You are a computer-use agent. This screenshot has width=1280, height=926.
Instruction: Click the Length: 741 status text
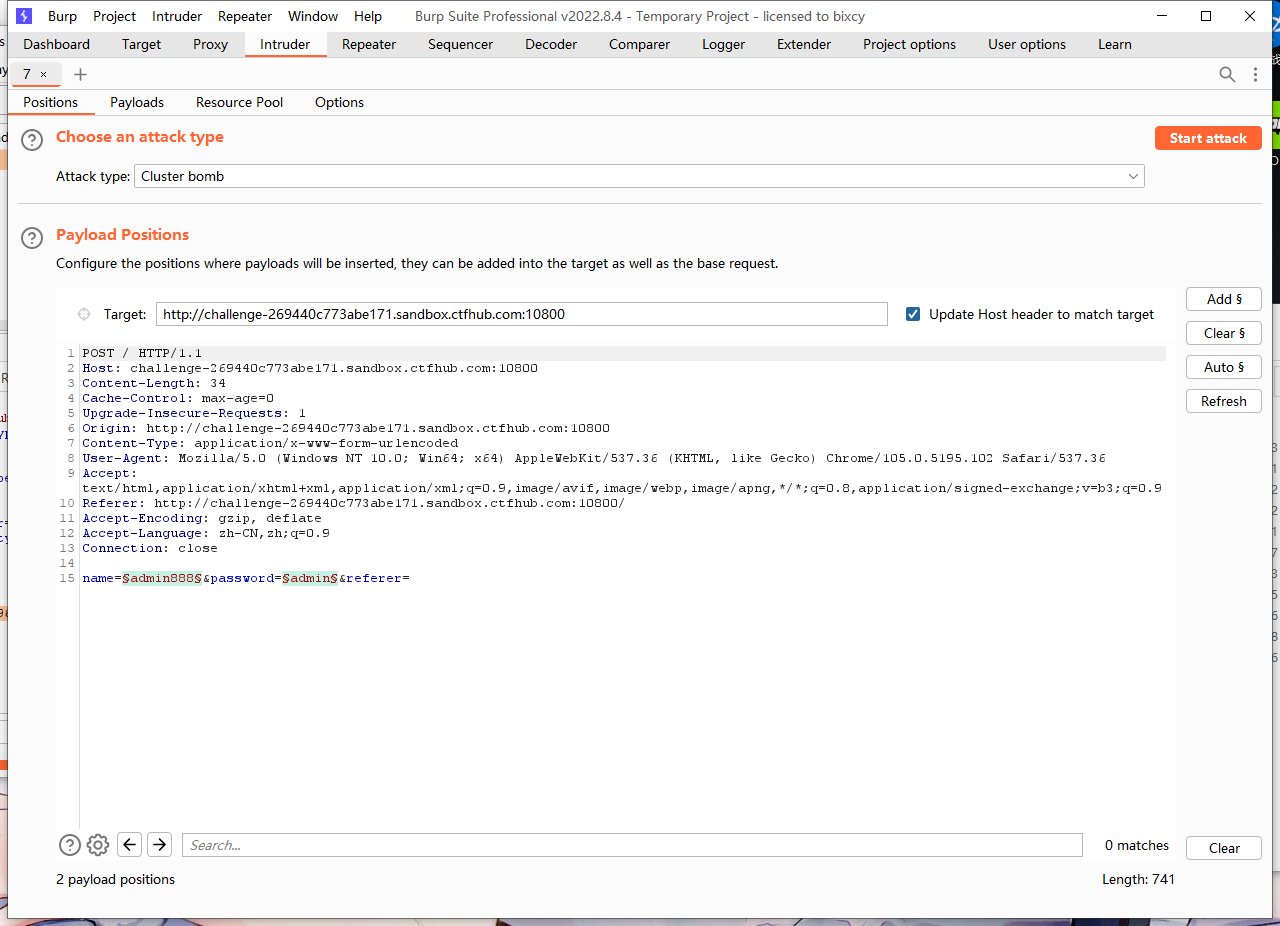click(1138, 879)
